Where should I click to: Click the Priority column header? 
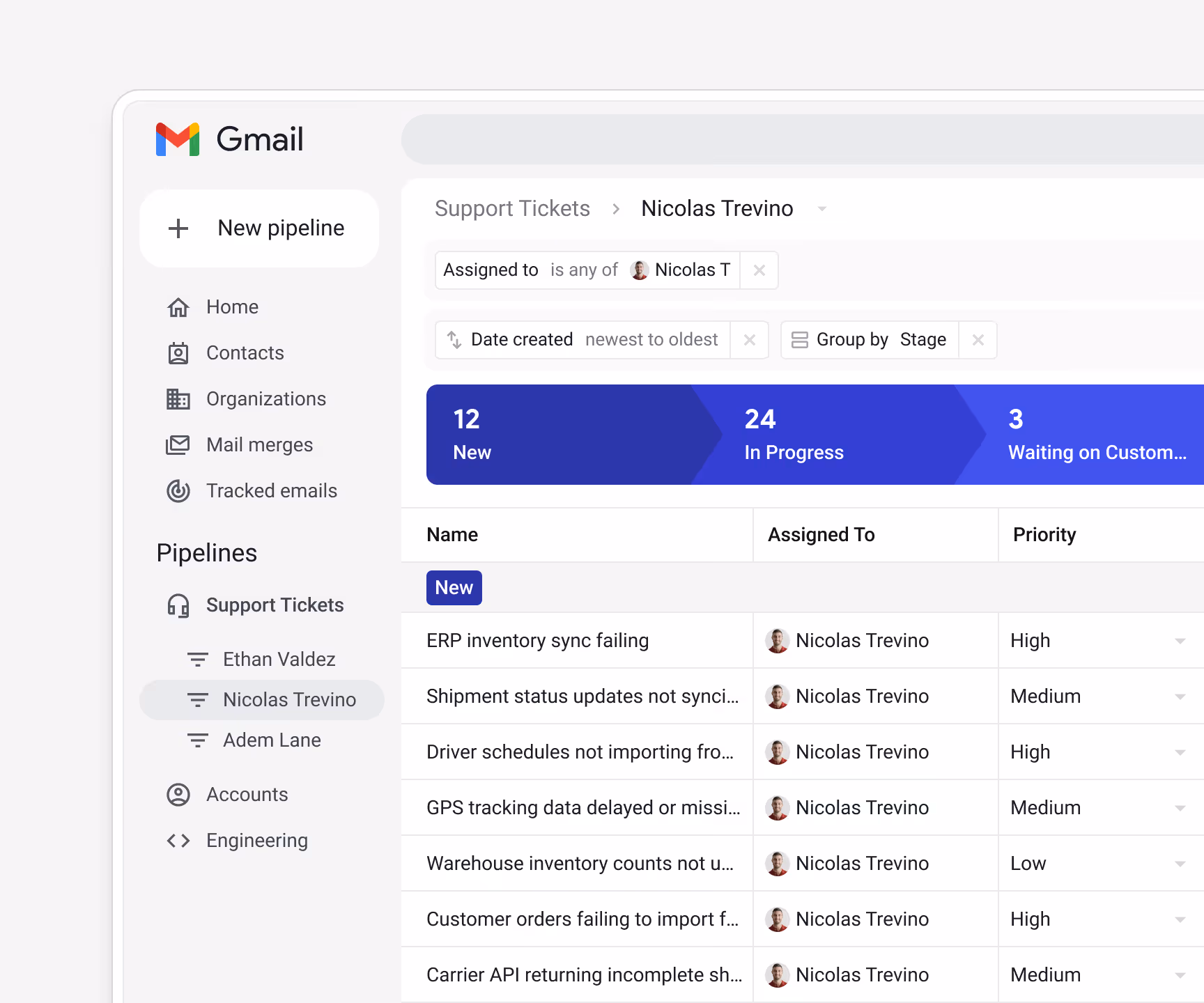pyautogui.click(x=1102, y=535)
